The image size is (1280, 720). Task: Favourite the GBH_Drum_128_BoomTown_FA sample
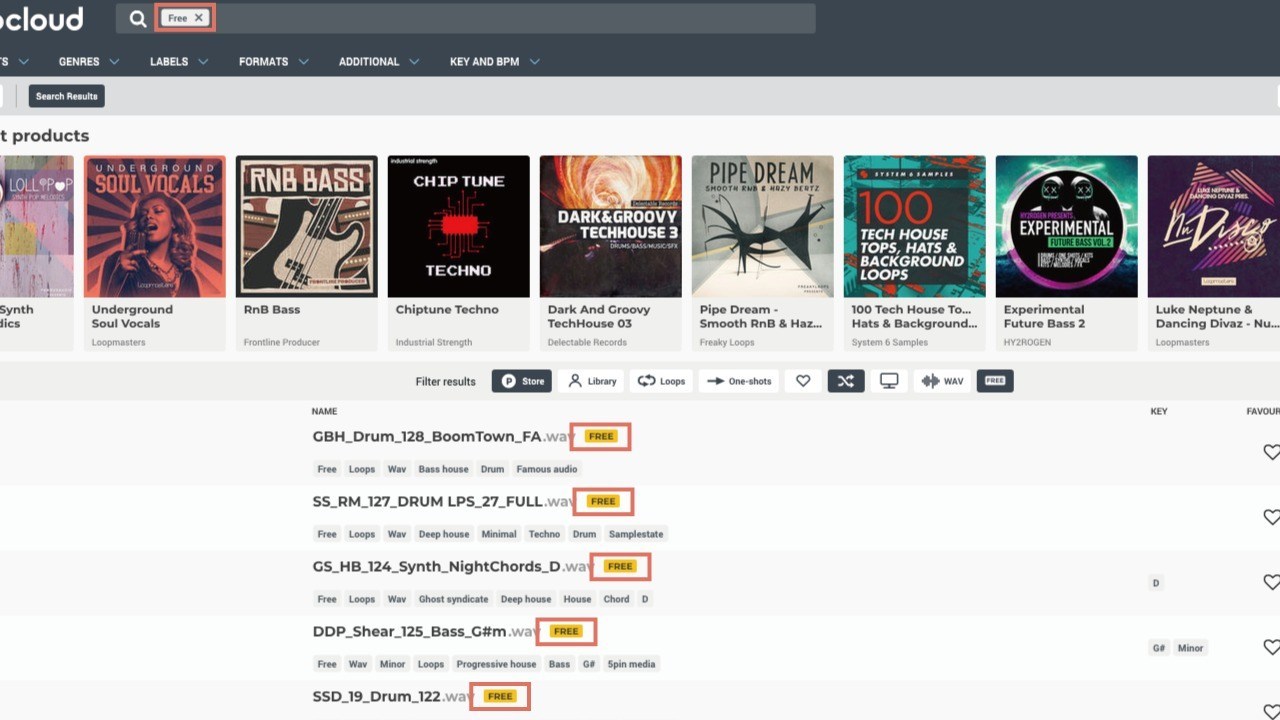[1271, 453]
